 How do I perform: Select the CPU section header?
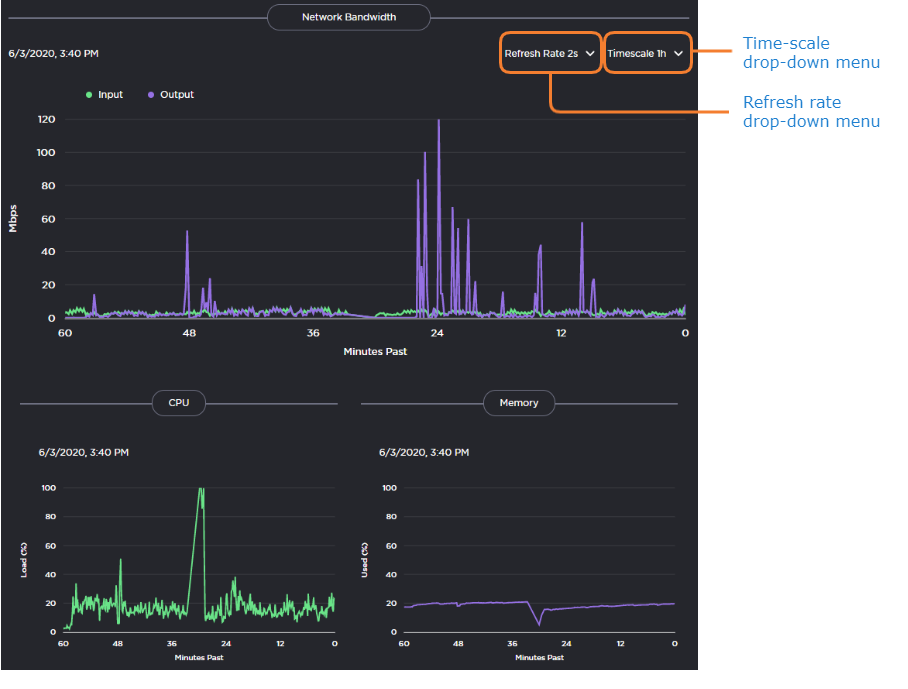(178, 403)
